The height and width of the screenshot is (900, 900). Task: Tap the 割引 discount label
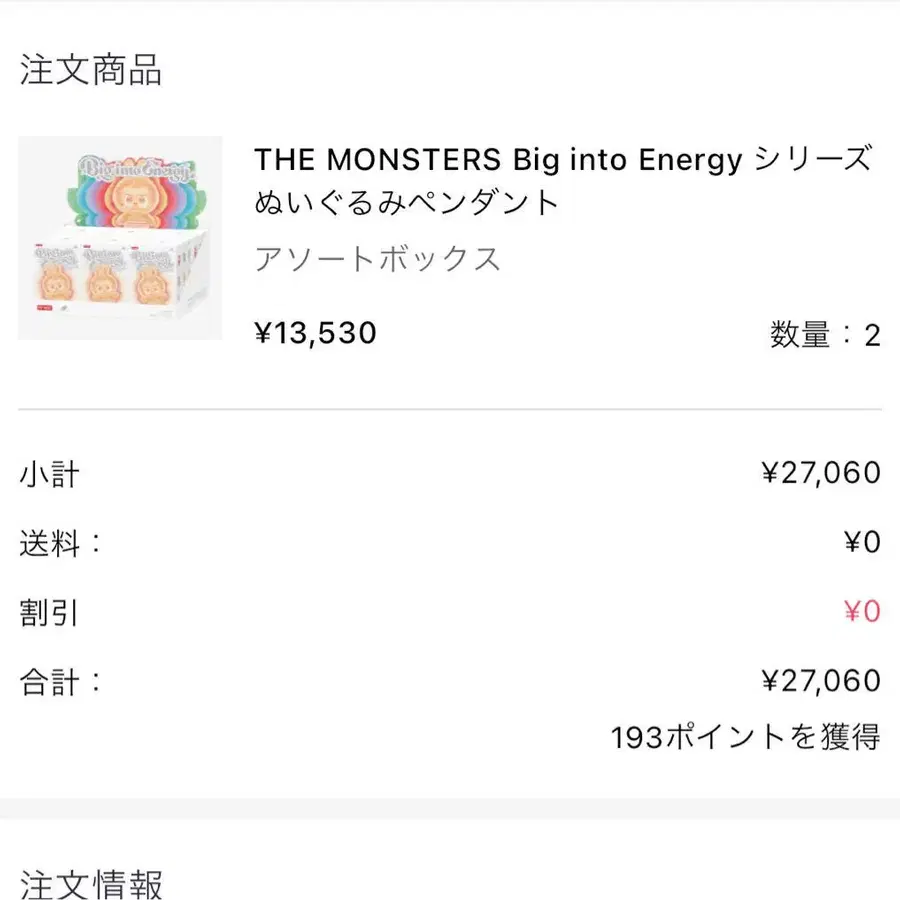[49, 612]
